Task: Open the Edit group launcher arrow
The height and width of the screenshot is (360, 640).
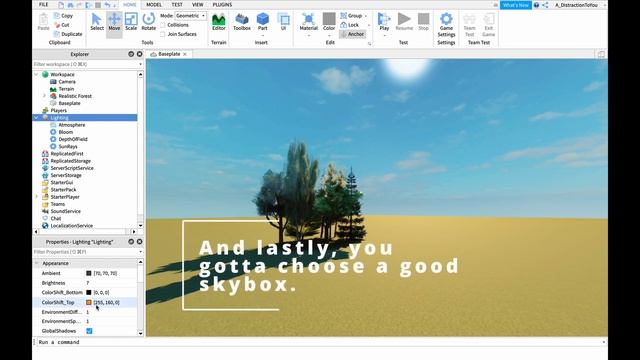Action: [x=369, y=43]
